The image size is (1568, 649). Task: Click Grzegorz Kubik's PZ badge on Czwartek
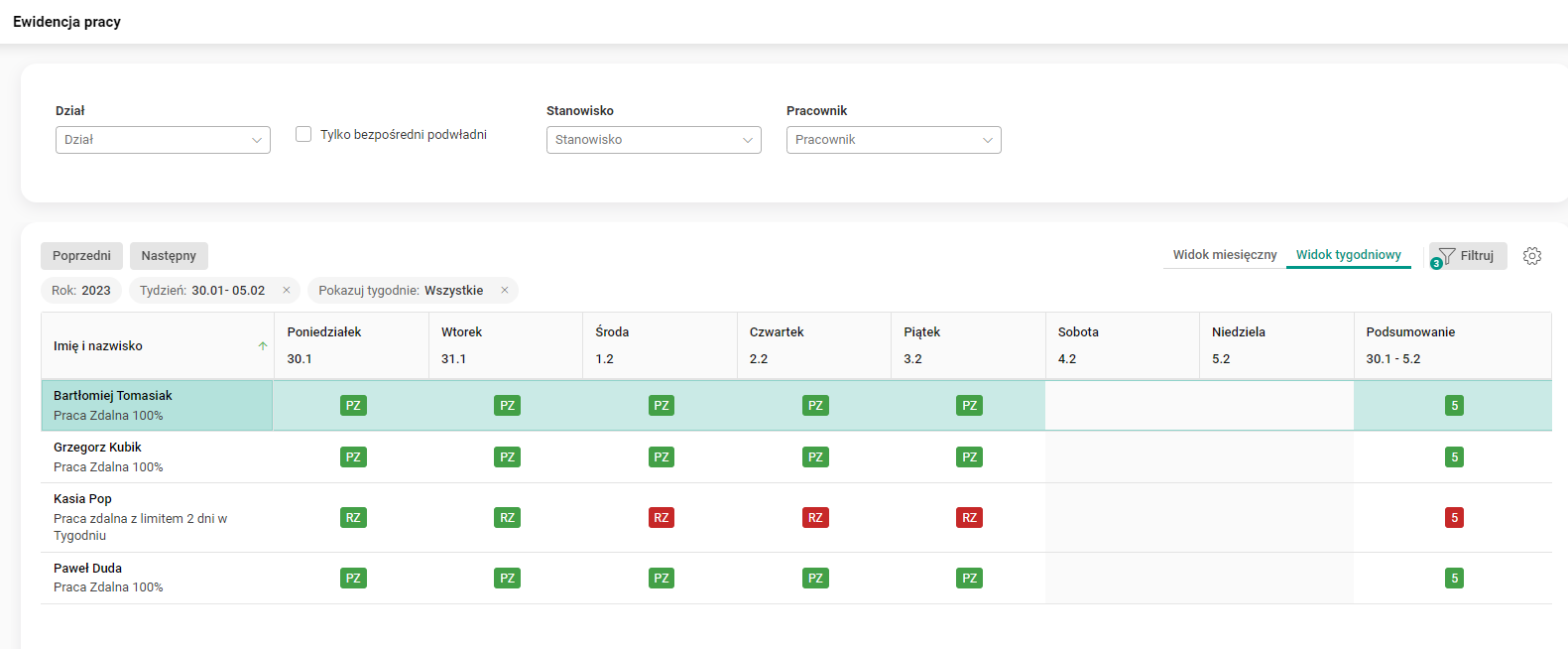[x=815, y=457]
